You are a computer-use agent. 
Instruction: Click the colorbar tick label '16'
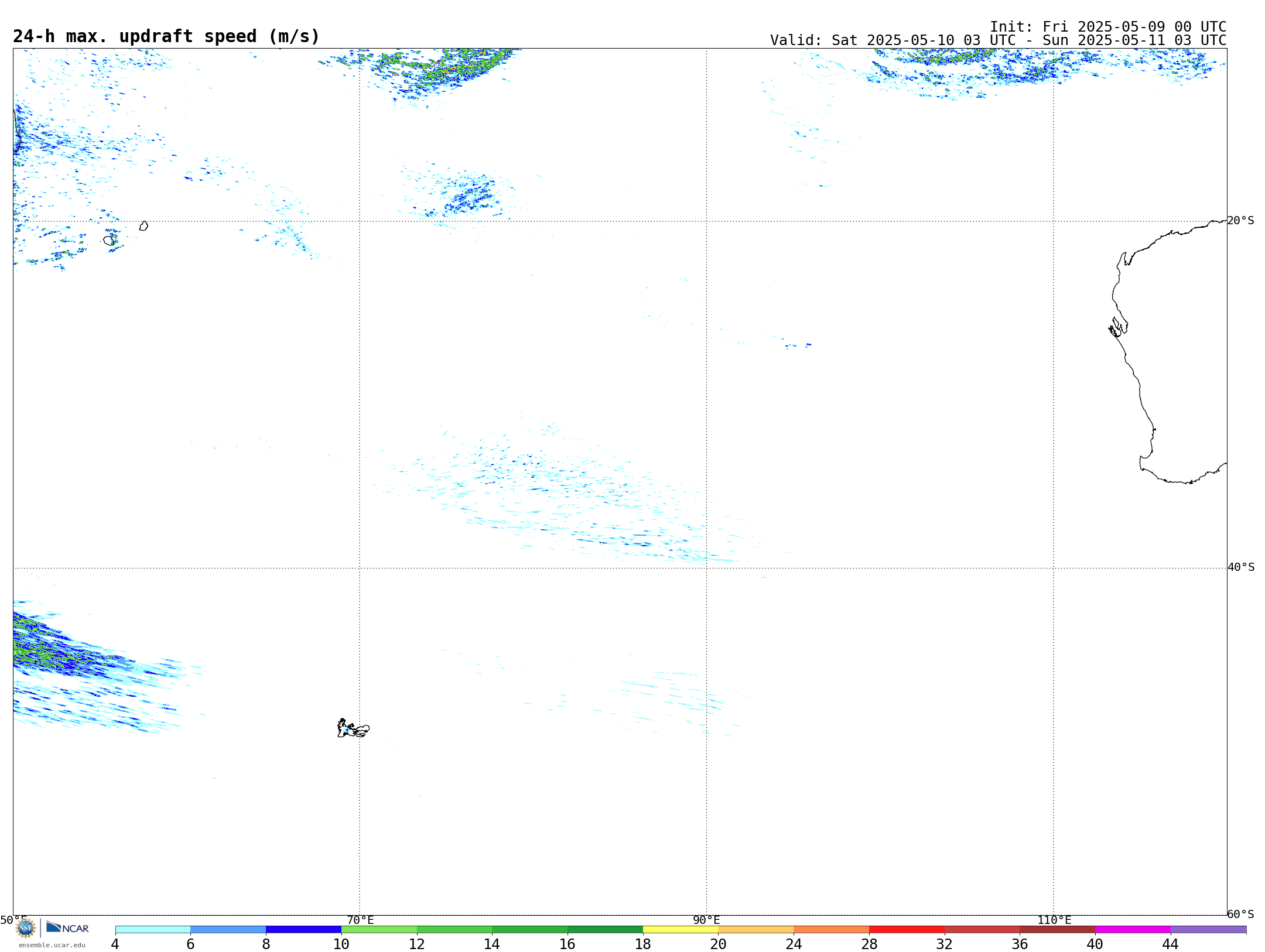(567, 944)
